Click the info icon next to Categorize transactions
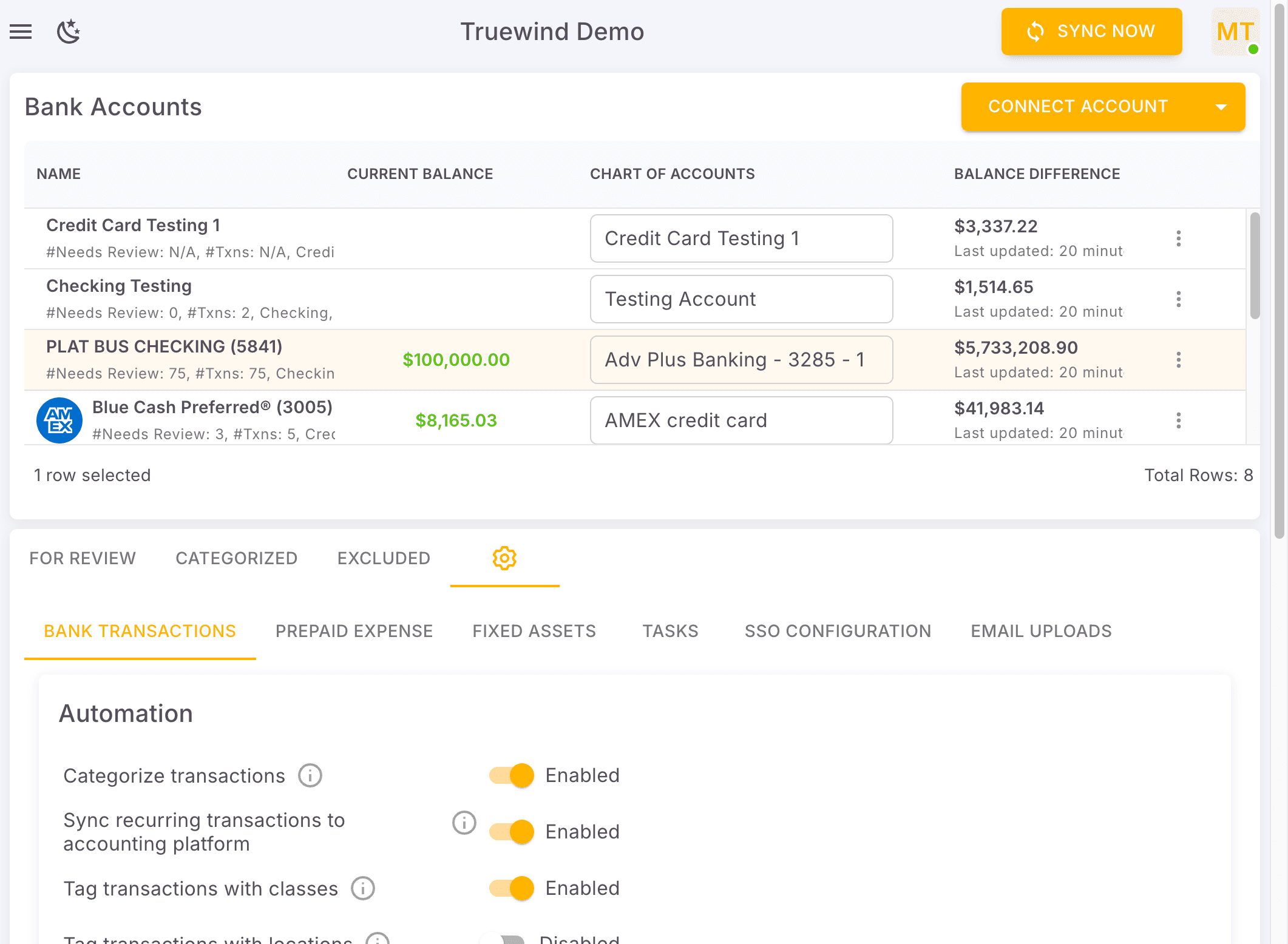The height and width of the screenshot is (944, 1288). click(310, 775)
